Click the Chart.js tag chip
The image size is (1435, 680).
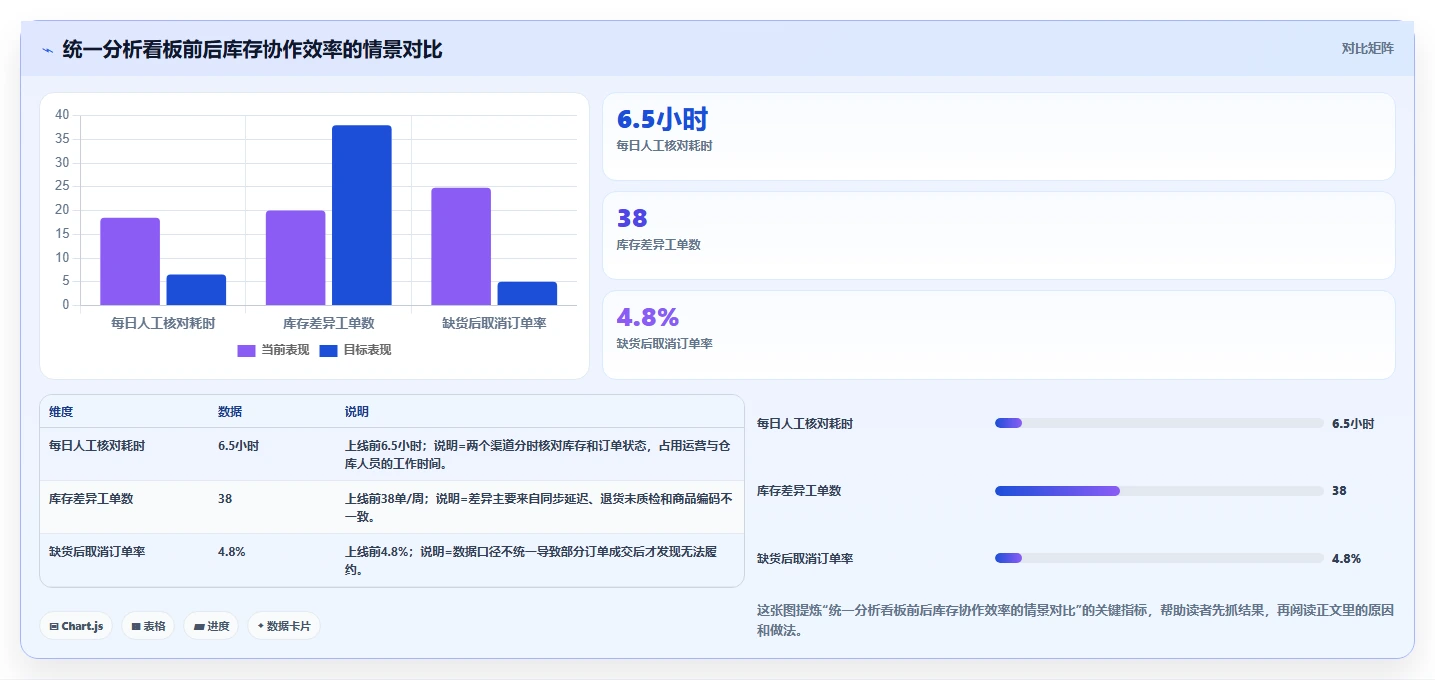[x=77, y=626]
